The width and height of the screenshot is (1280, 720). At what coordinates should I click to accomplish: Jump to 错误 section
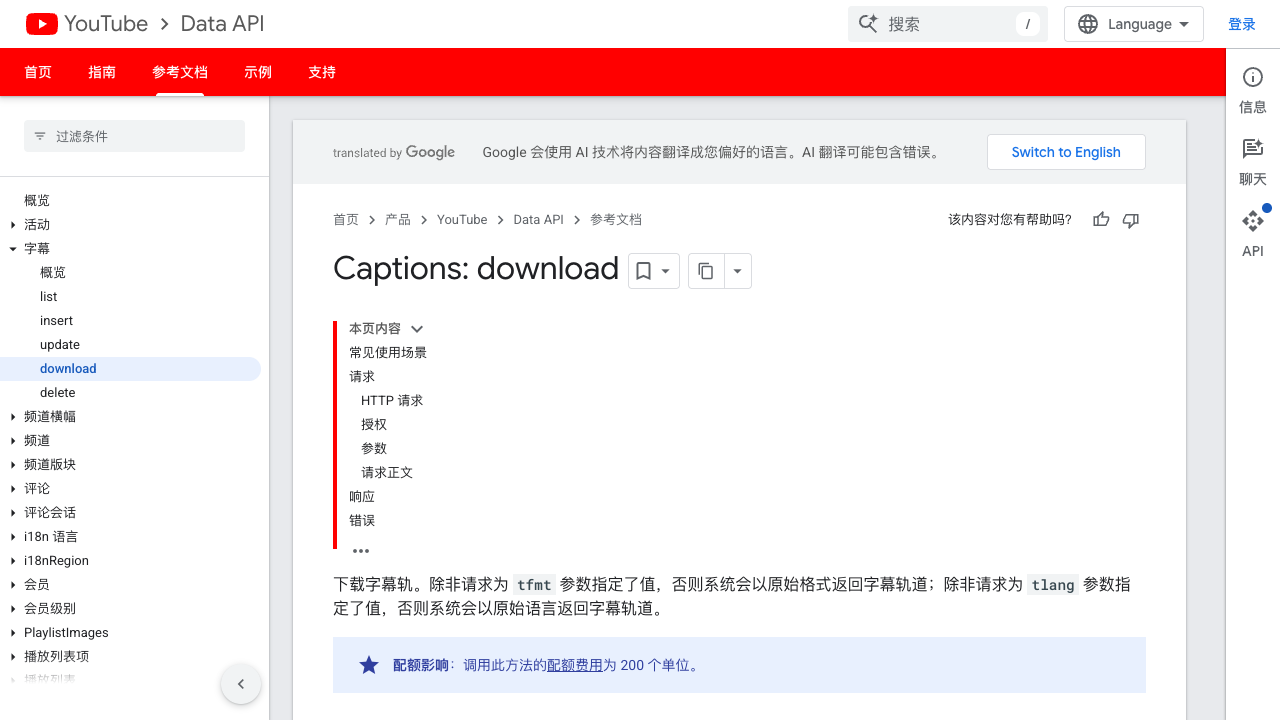(x=362, y=521)
